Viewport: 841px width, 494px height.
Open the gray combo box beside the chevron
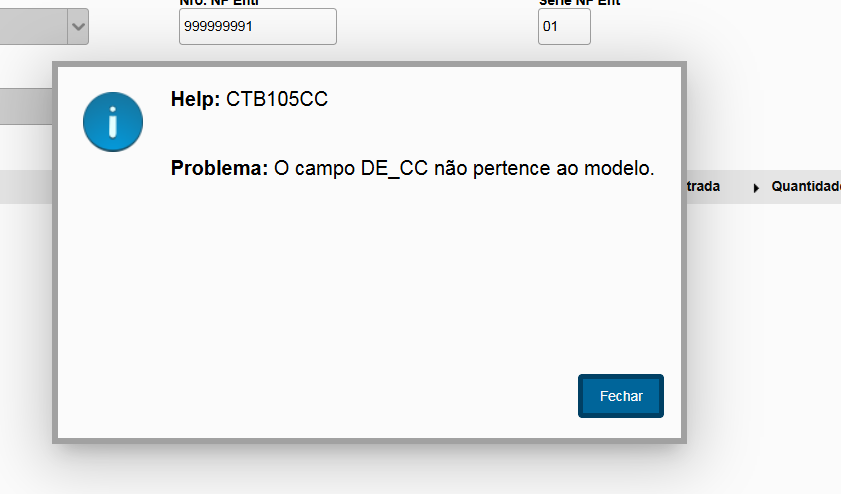click(33, 26)
